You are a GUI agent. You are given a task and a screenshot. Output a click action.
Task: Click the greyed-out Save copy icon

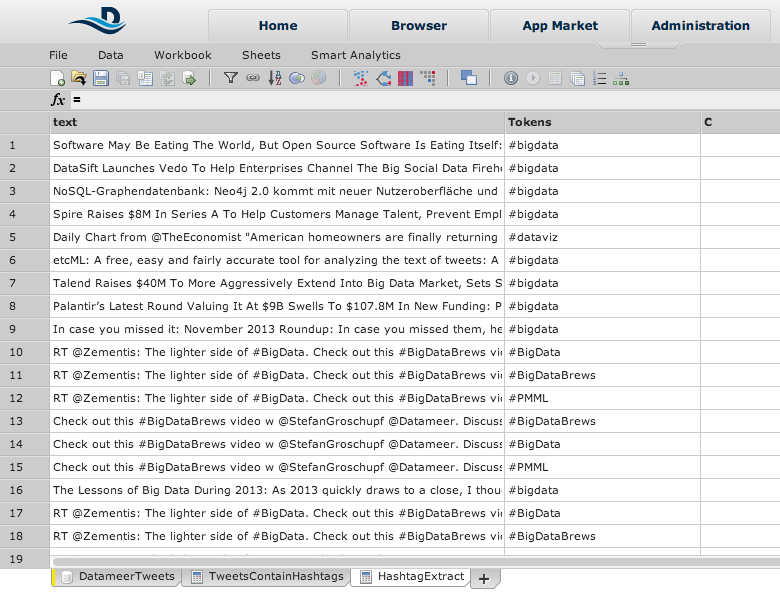pyautogui.click(x=123, y=78)
